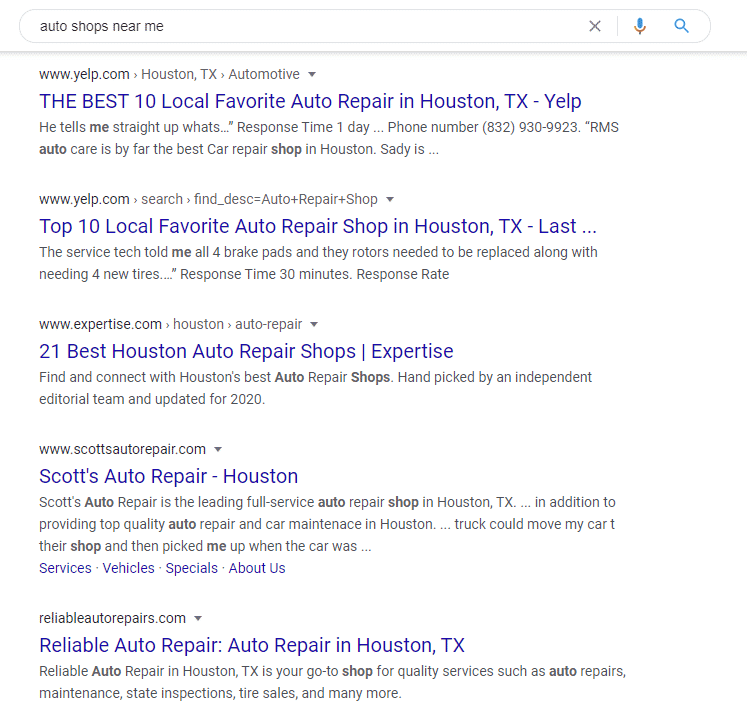Clear the search box with the X icon
This screenshot has width=747, height=725.
coord(595,26)
